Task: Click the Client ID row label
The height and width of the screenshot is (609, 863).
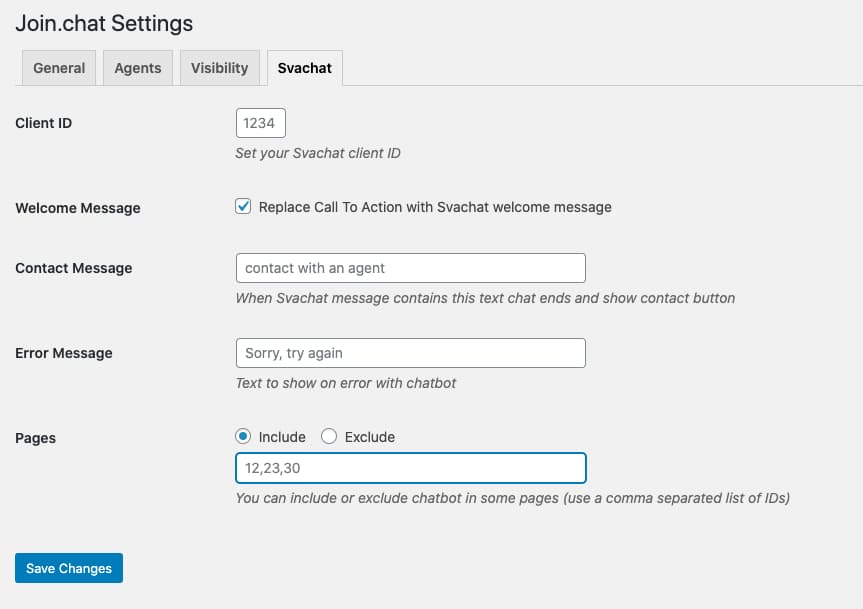Action: coord(43,123)
